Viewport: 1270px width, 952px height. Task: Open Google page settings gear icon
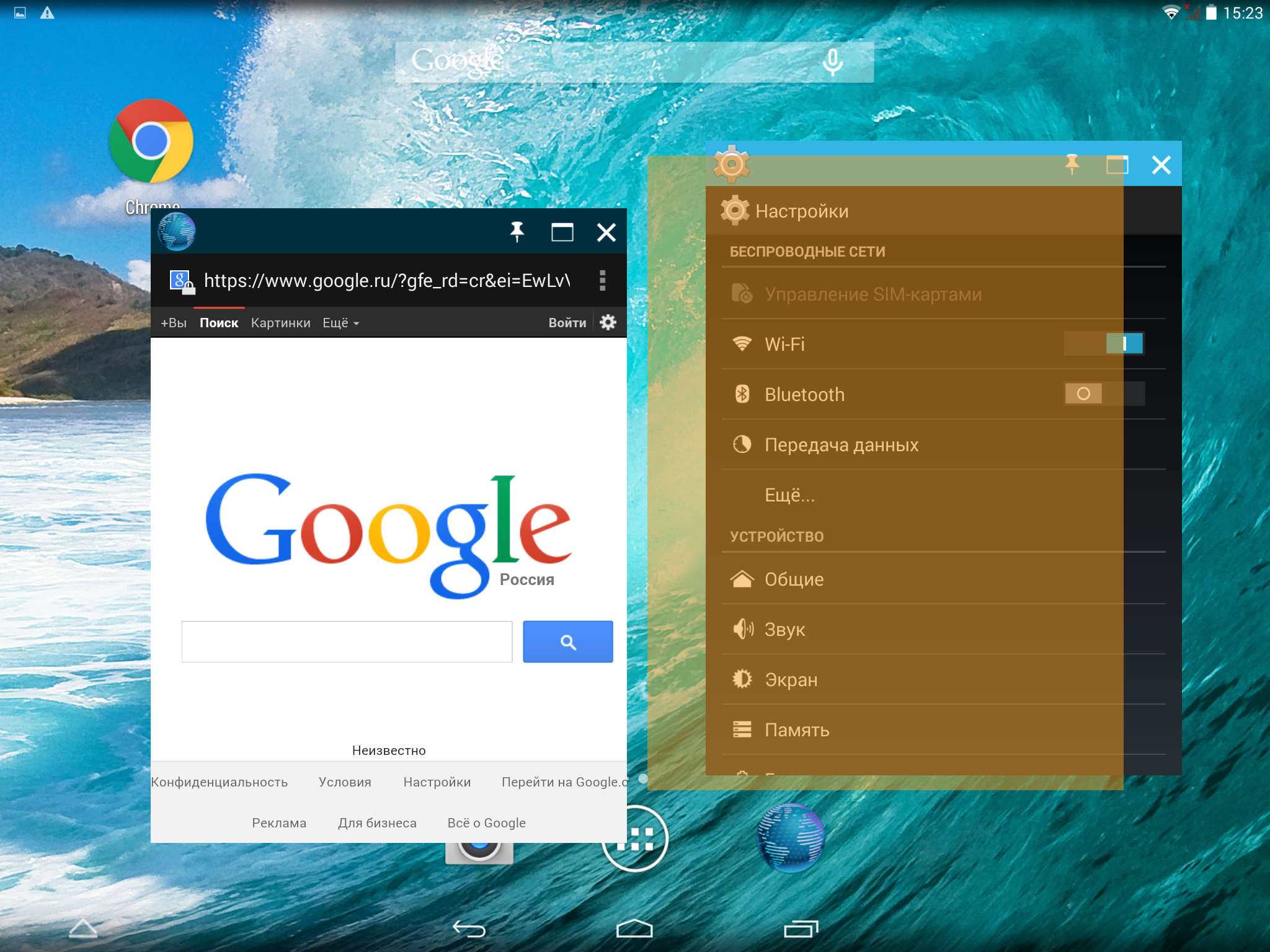point(608,322)
